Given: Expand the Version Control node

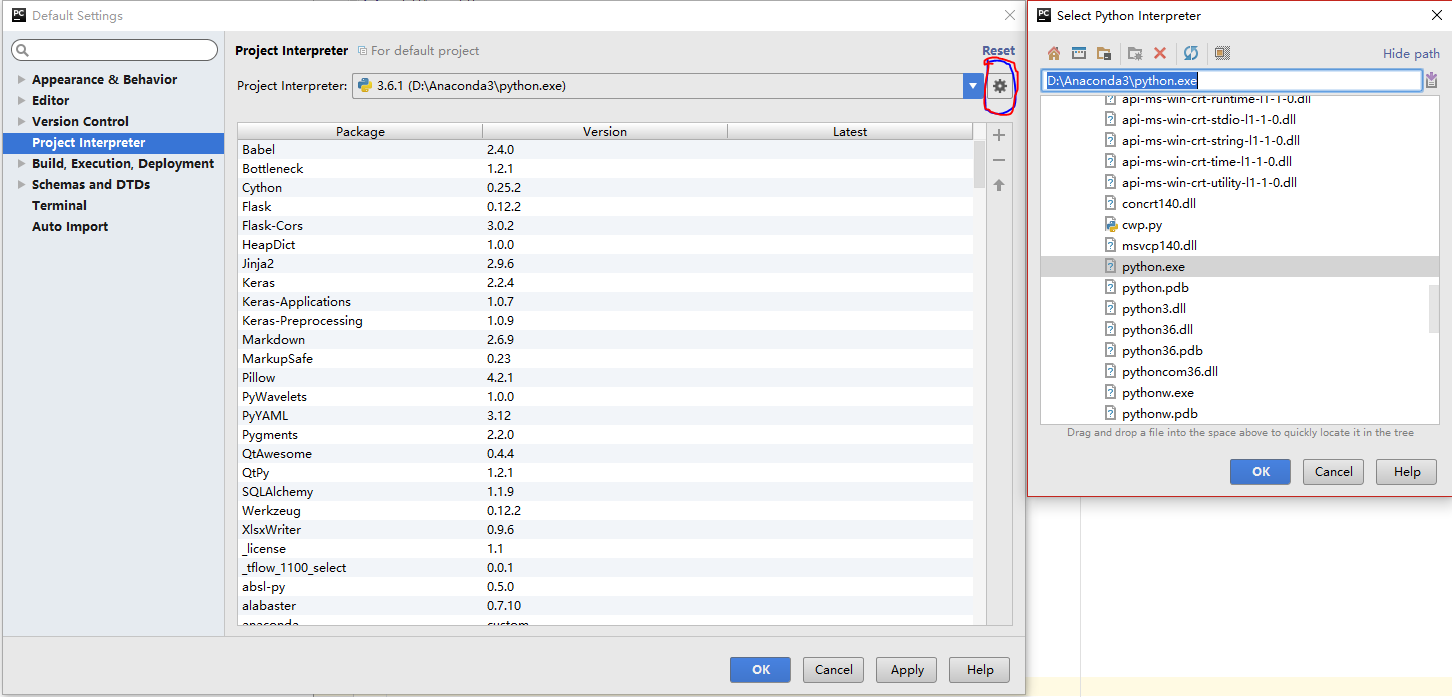Looking at the screenshot, I should coord(22,121).
